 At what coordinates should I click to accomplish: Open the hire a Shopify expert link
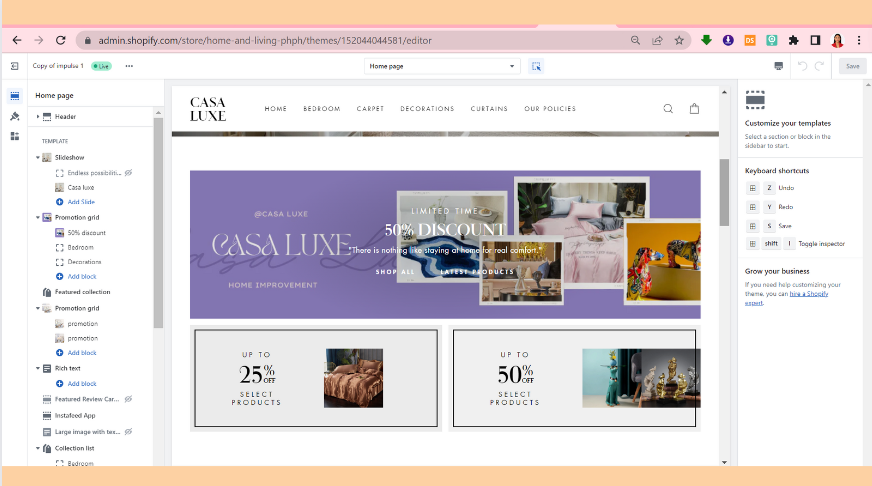[x=787, y=298]
